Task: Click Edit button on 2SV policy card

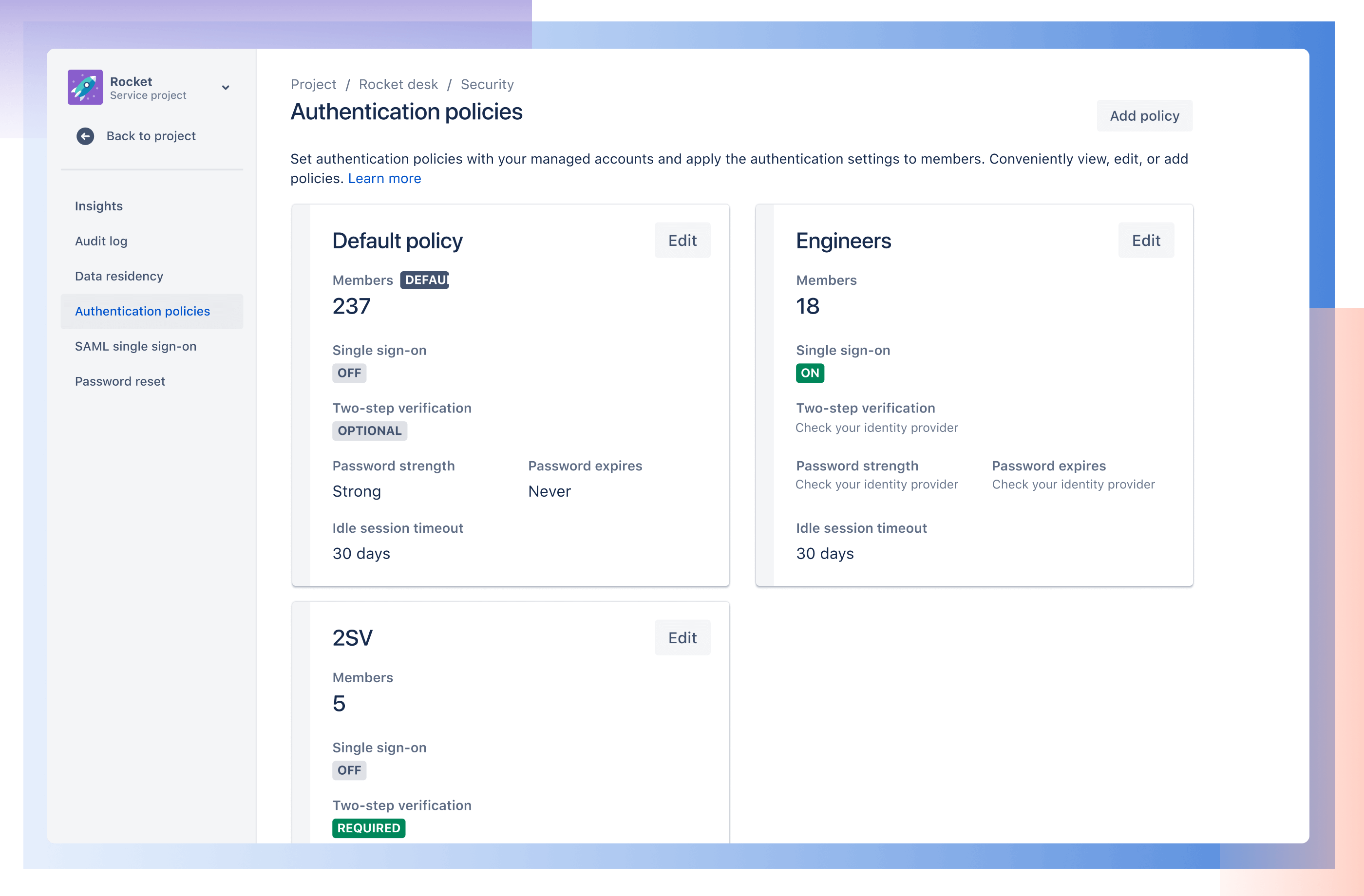Action: (x=683, y=637)
